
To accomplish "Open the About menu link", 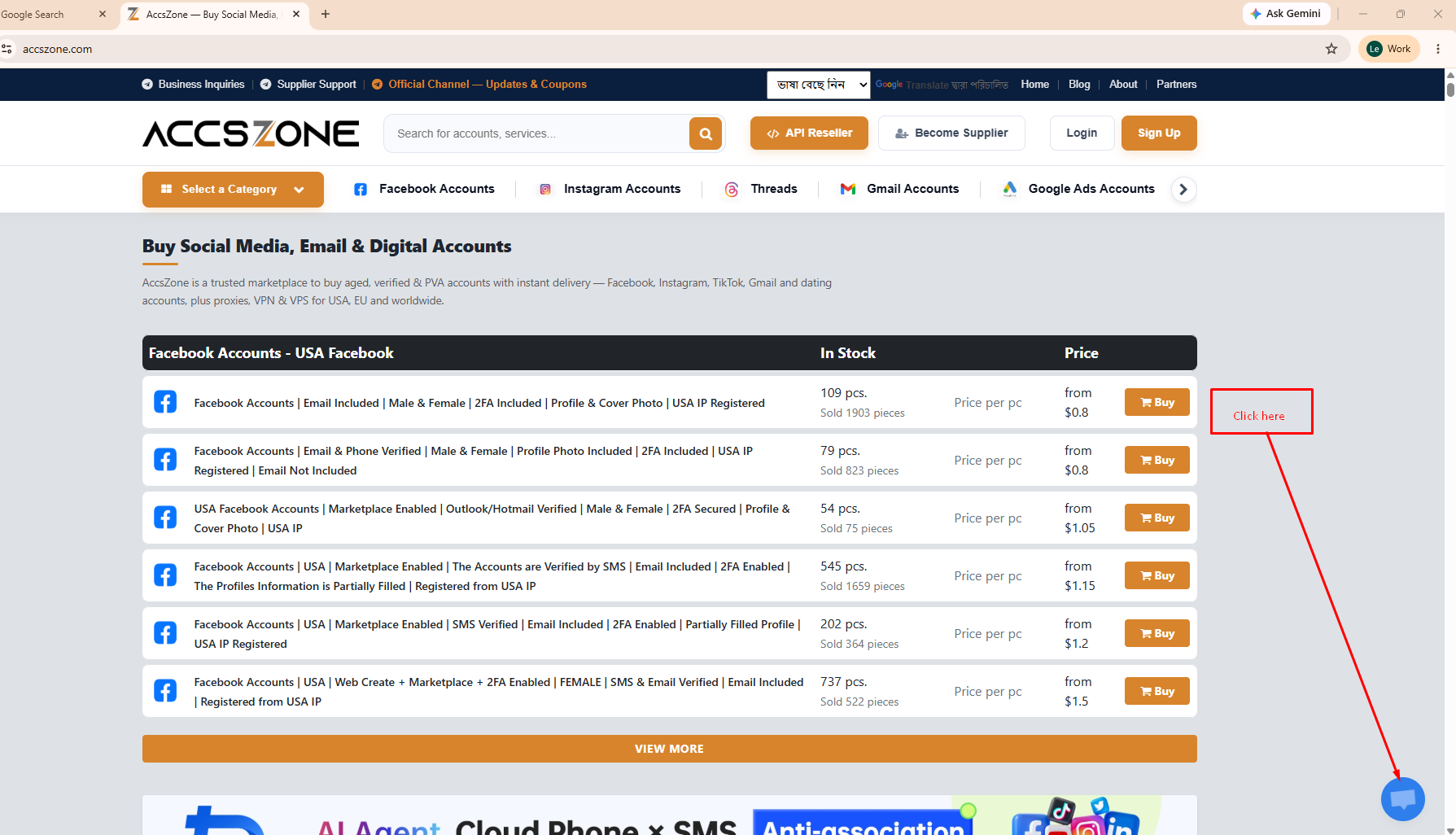I will click(x=1123, y=85).
